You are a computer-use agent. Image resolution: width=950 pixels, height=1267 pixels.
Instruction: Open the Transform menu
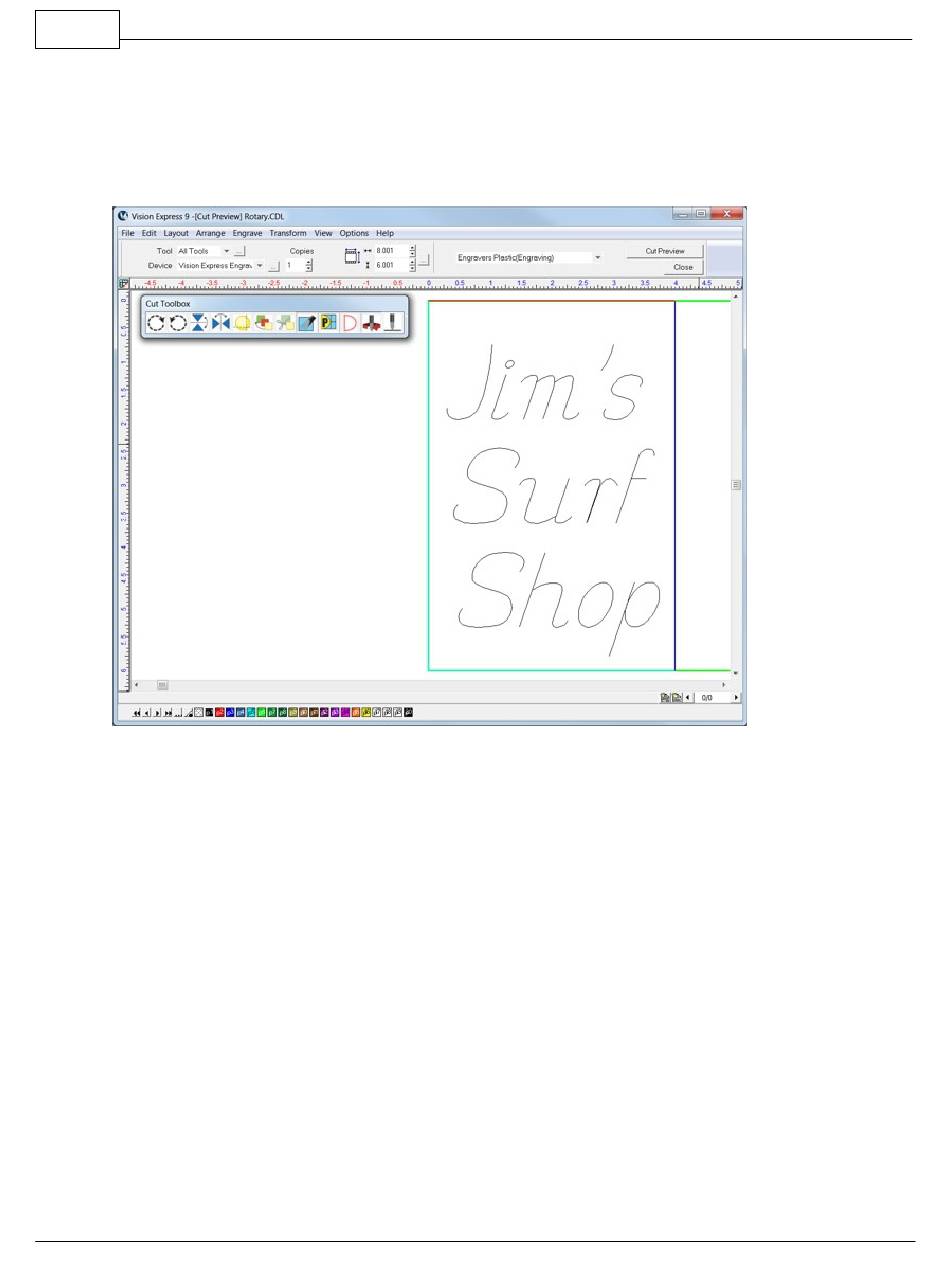pos(288,233)
